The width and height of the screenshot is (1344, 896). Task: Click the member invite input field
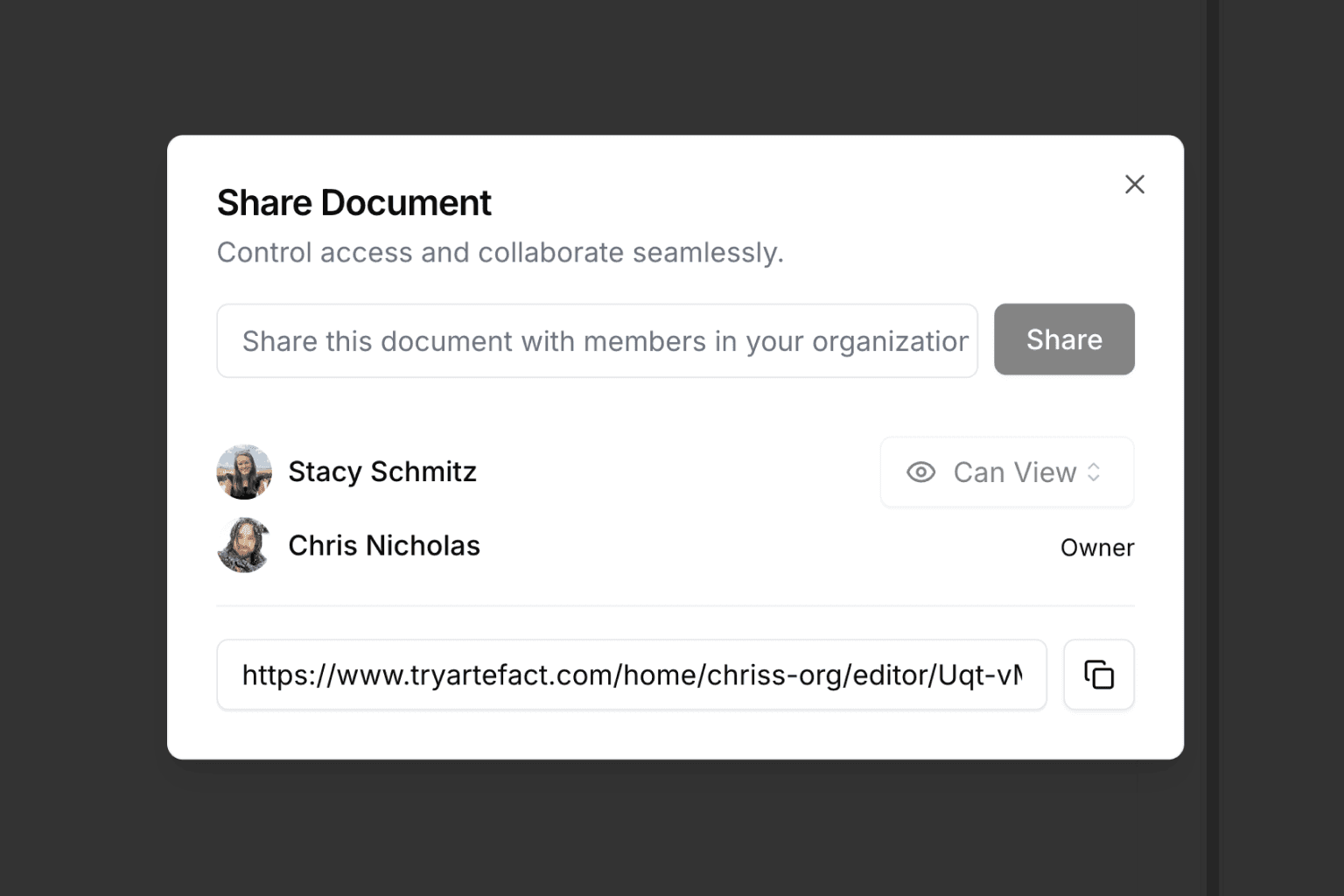pyautogui.click(x=598, y=340)
